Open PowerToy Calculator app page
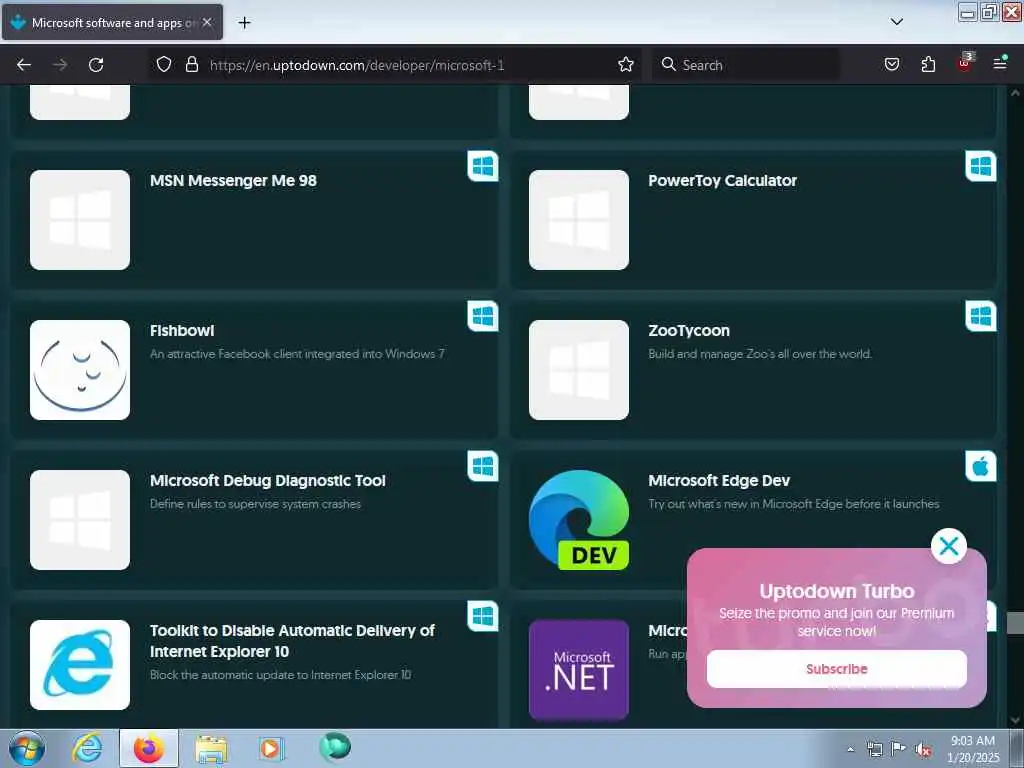Image resolution: width=1024 pixels, height=768 pixels. [722, 181]
